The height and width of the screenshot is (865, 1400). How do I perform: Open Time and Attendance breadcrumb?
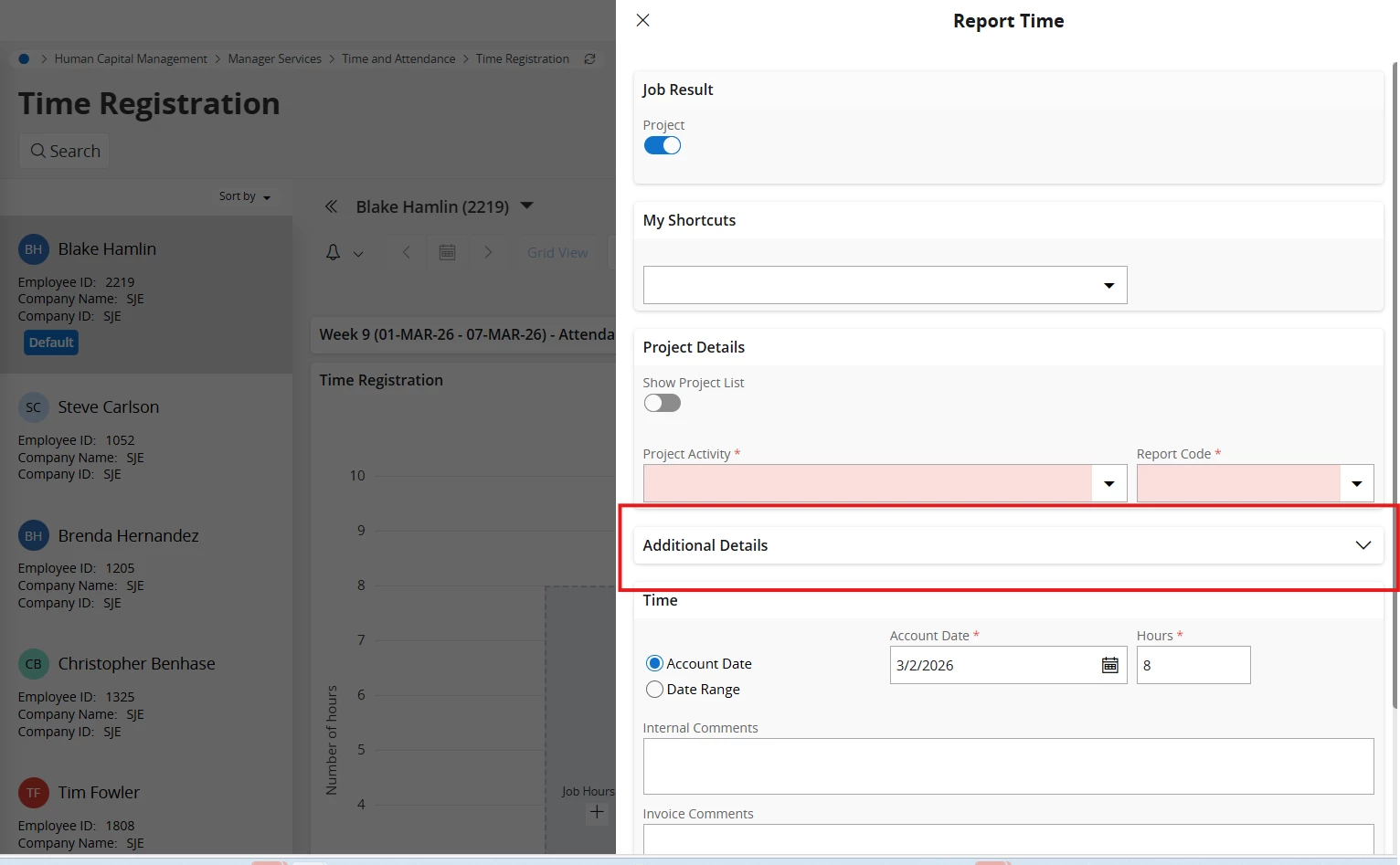(398, 58)
